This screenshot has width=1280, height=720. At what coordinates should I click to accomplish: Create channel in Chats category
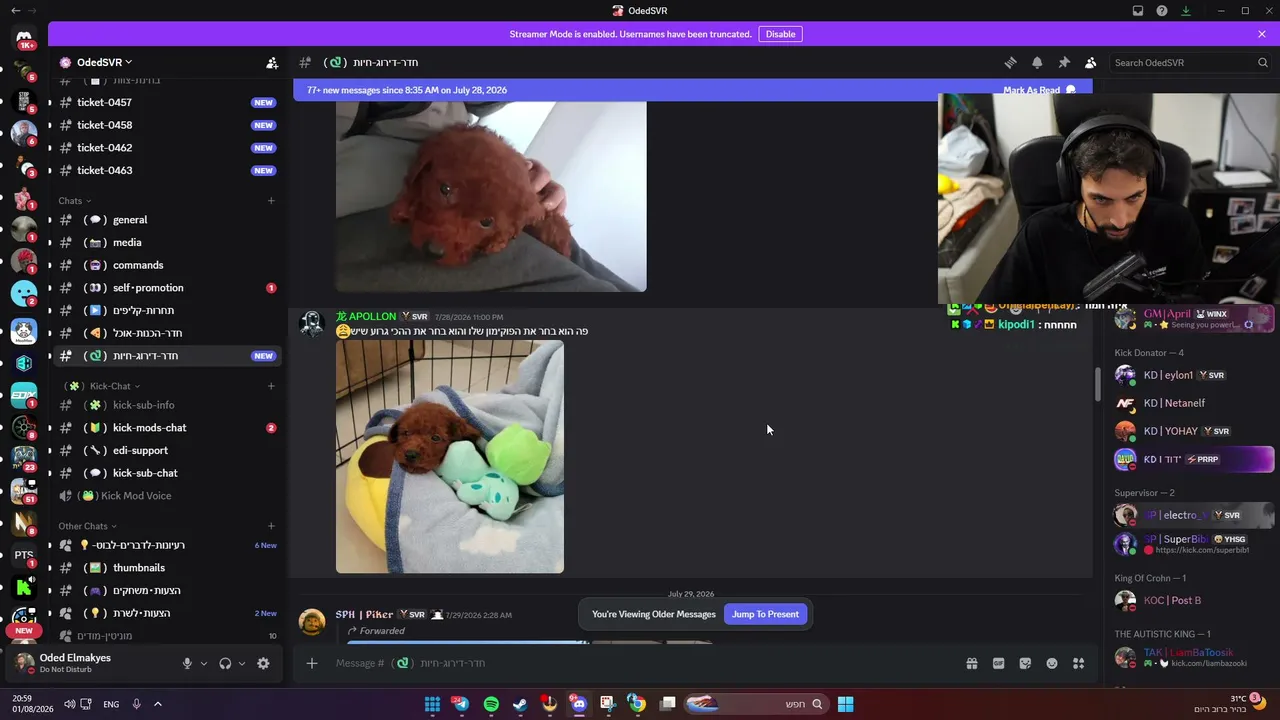click(x=271, y=201)
